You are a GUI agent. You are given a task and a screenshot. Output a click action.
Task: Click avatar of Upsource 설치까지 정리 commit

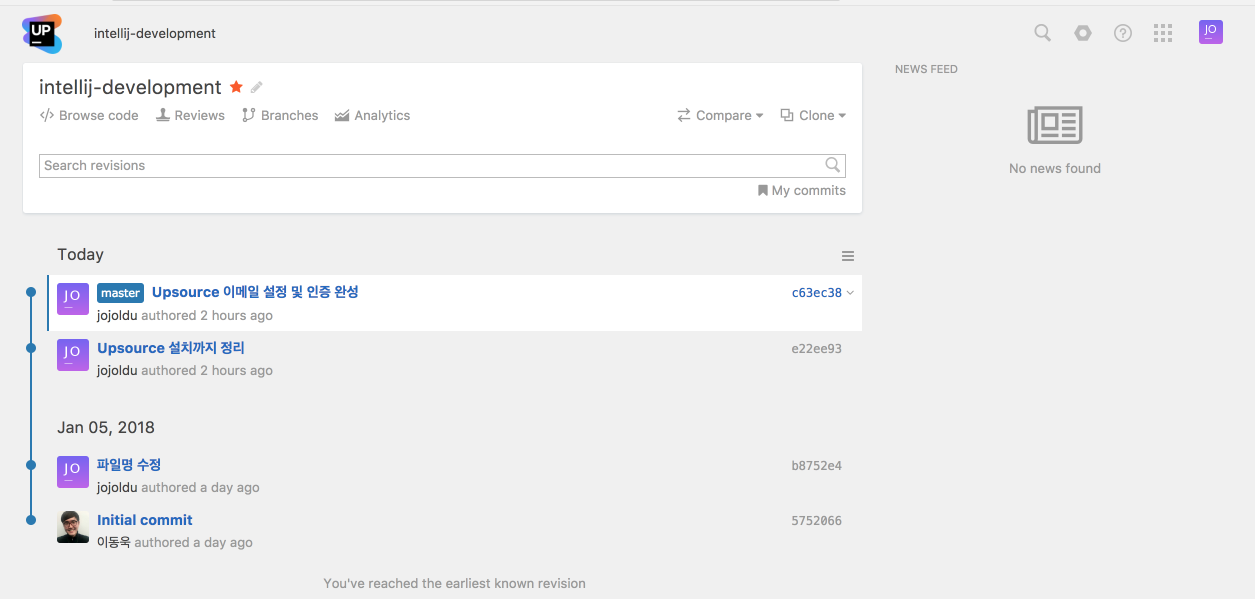coord(73,355)
